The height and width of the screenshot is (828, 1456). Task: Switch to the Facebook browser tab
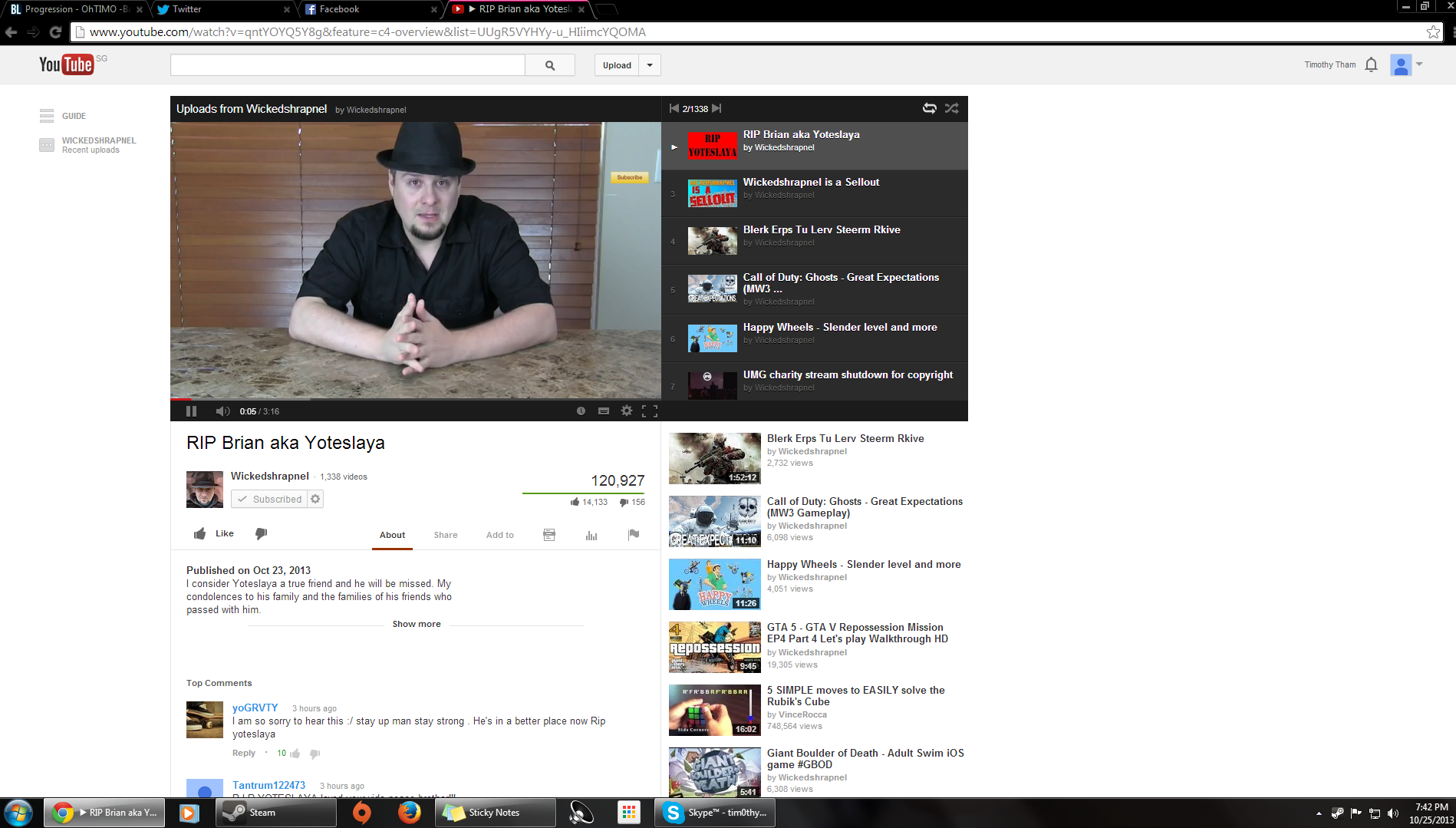tap(372, 9)
